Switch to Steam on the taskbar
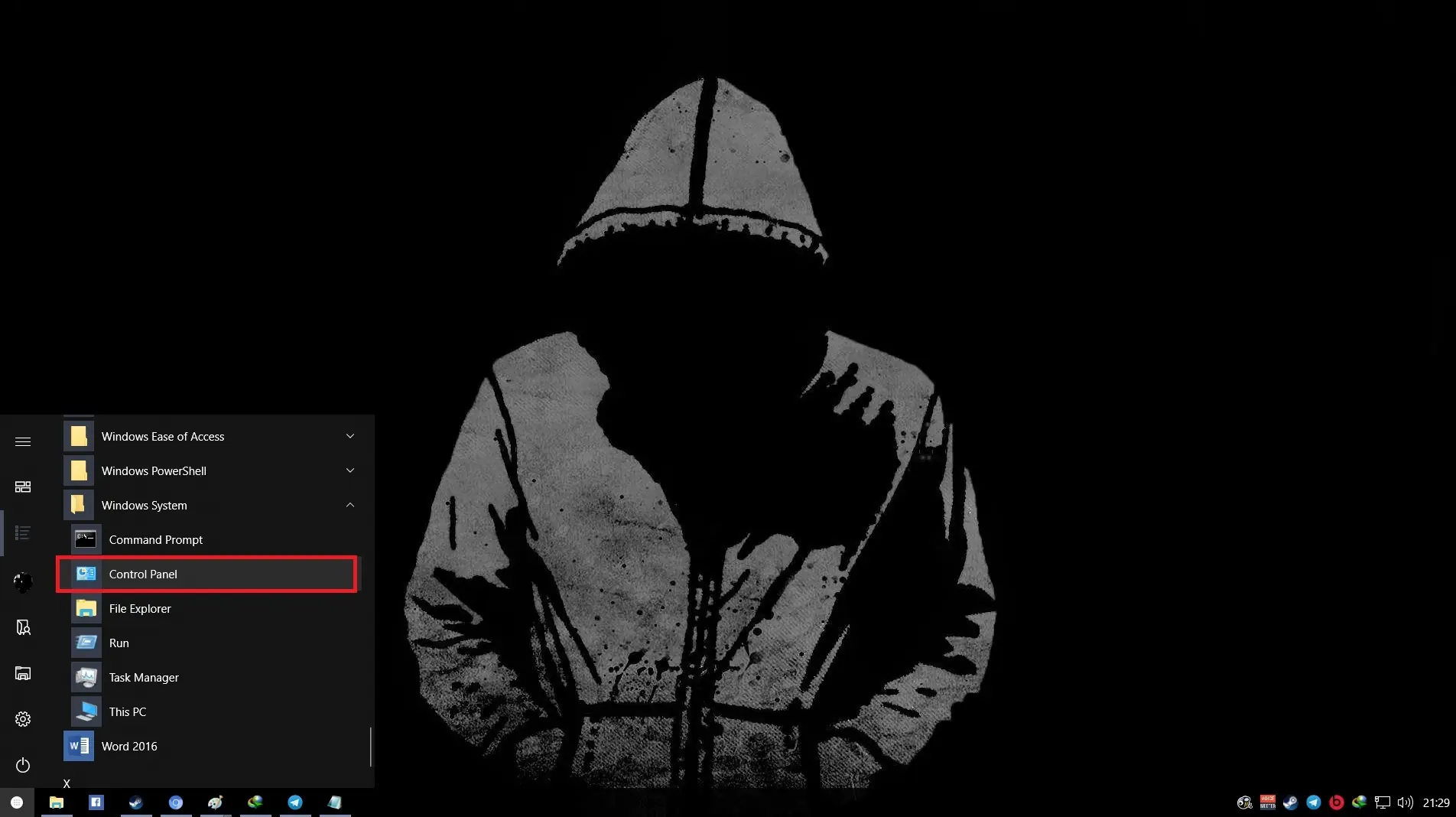Screen dimensions: 1456x817 tap(136, 802)
